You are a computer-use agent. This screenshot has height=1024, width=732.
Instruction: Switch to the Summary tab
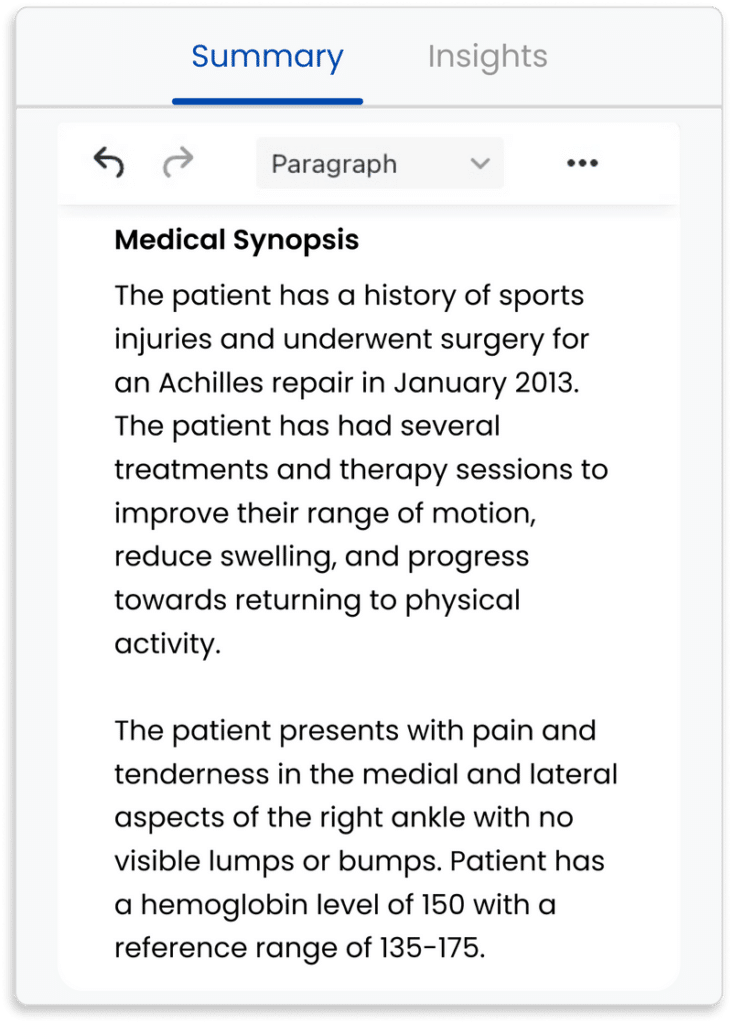[267, 57]
